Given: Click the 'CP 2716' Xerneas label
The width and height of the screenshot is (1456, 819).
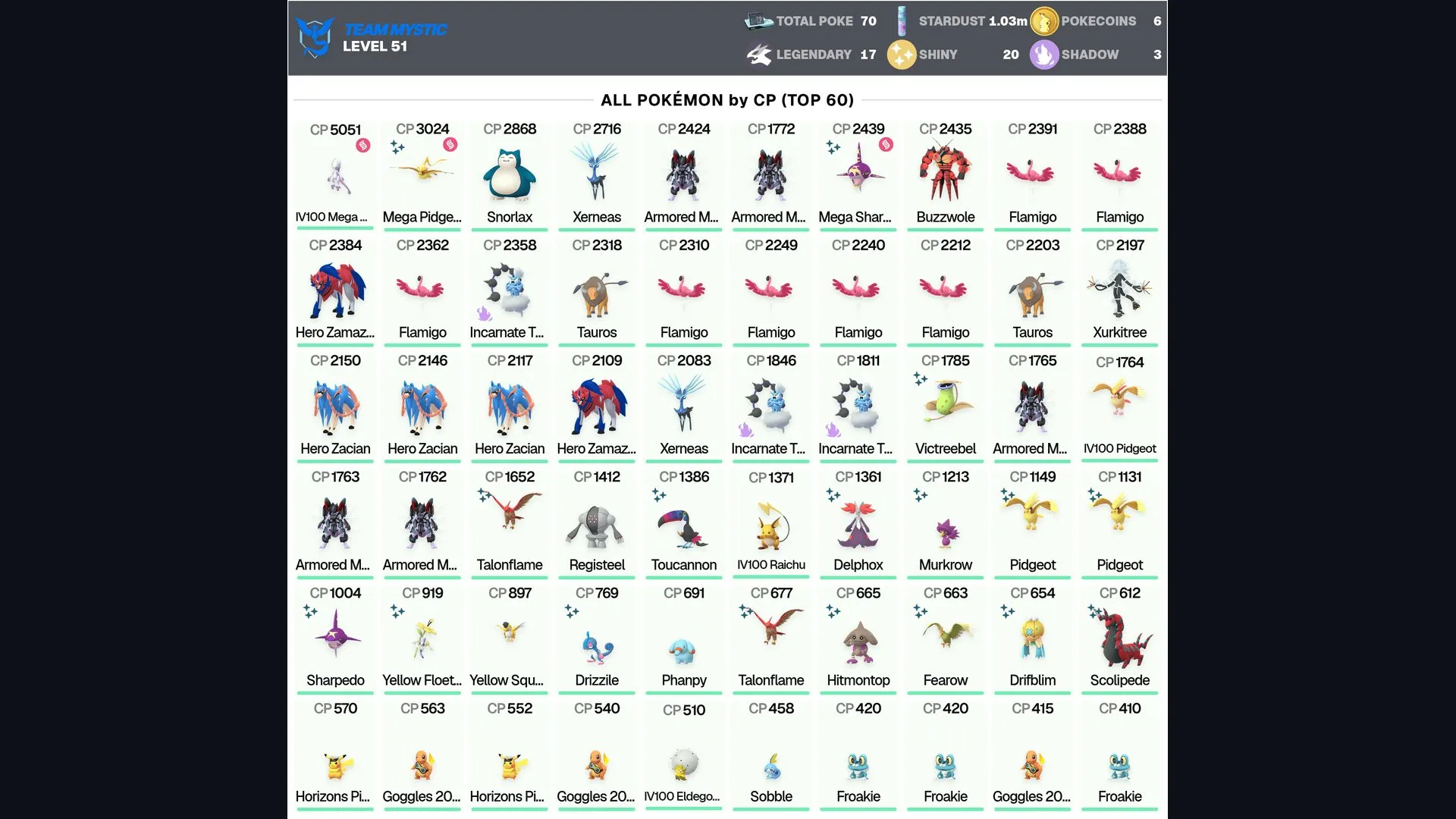Looking at the screenshot, I should 597,129.
